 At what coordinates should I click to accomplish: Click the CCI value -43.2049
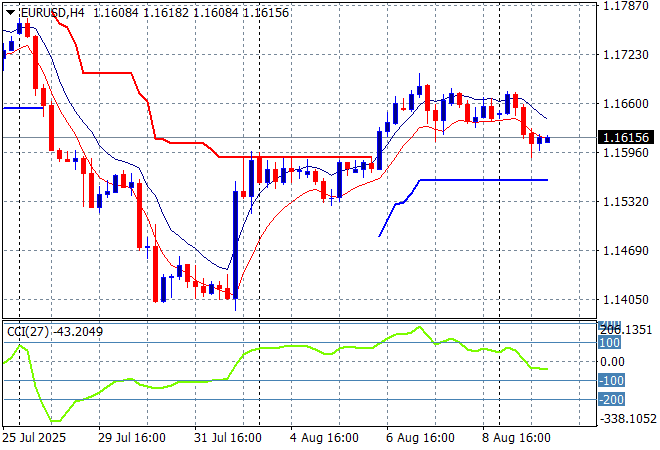[78, 332]
